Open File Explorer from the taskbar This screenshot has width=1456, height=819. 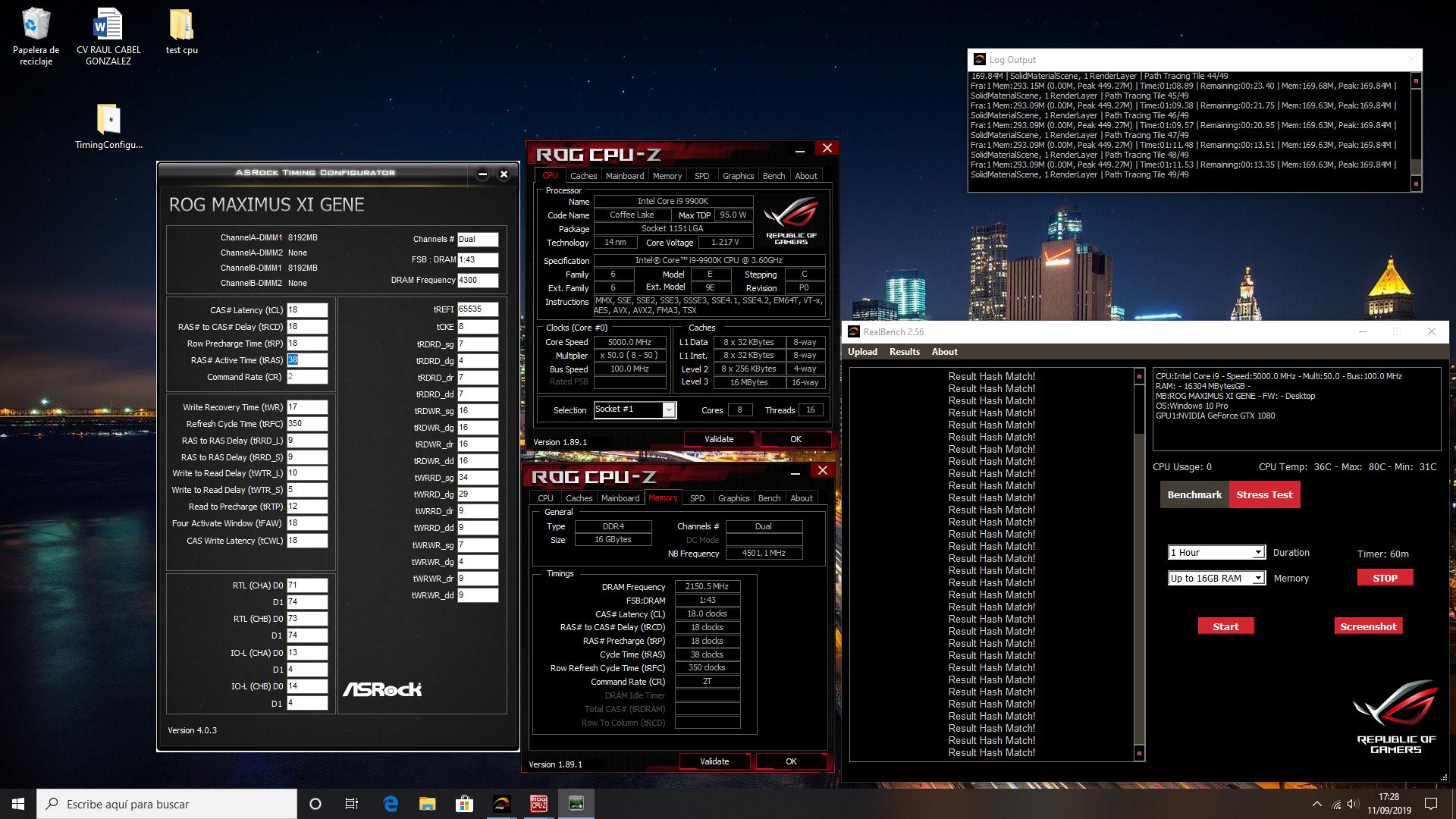[x=427, y=804]
